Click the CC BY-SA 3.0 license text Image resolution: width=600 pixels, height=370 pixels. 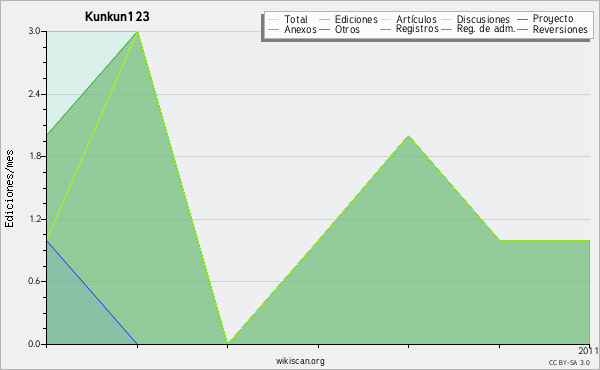point(569,363)
